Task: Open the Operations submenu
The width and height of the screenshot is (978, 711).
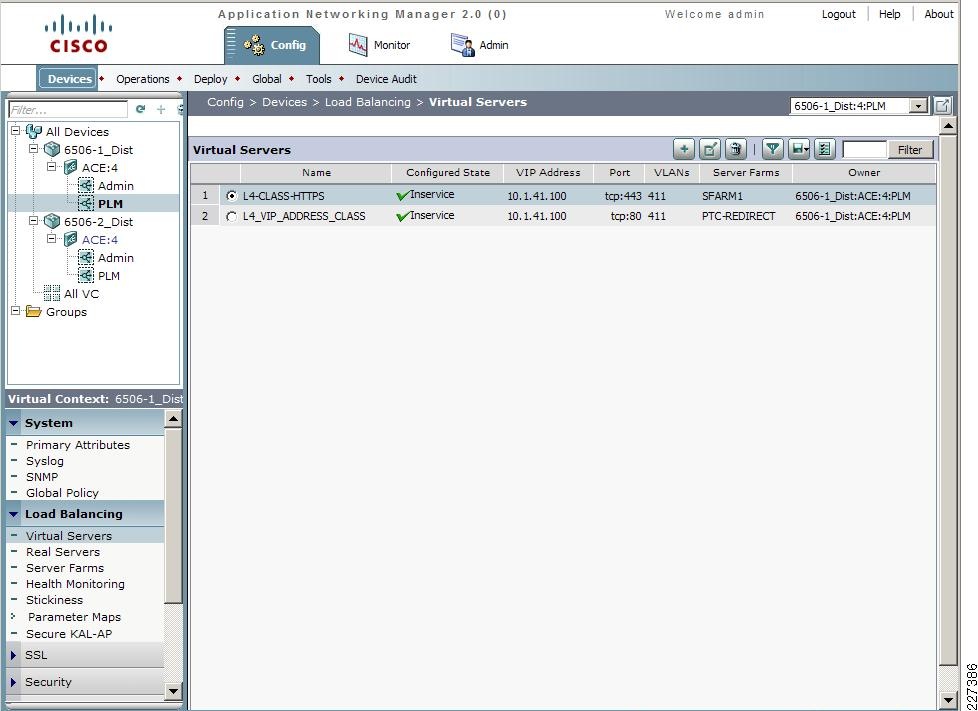Action: click(x=143, y=79)
